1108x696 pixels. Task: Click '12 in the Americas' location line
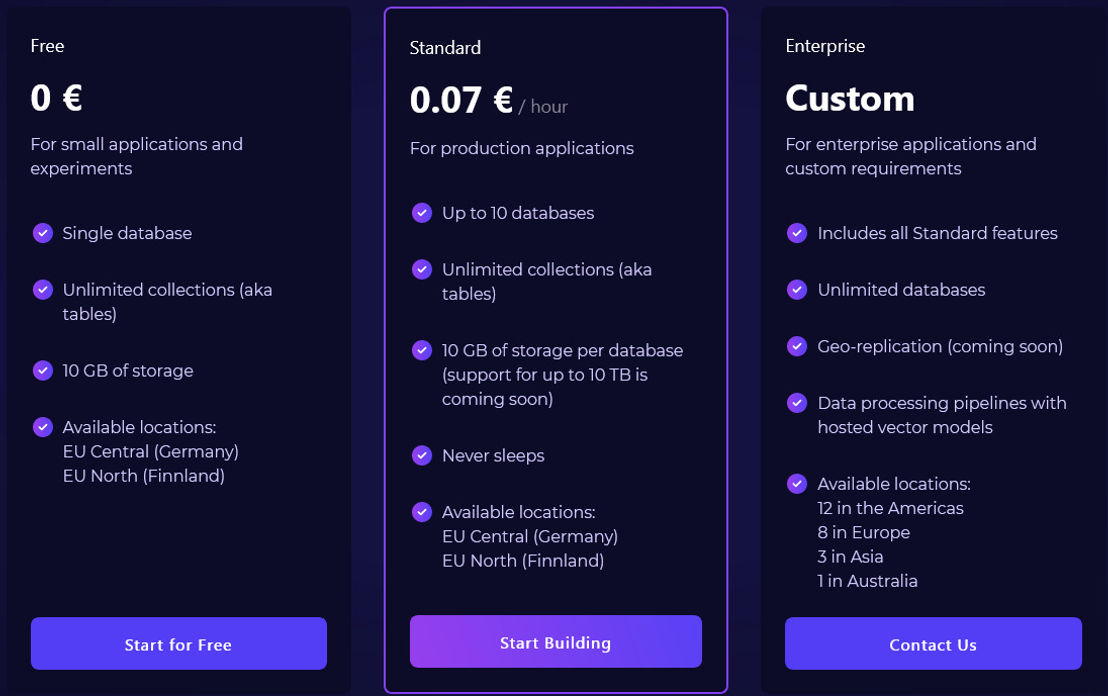[x=890, y=508]
